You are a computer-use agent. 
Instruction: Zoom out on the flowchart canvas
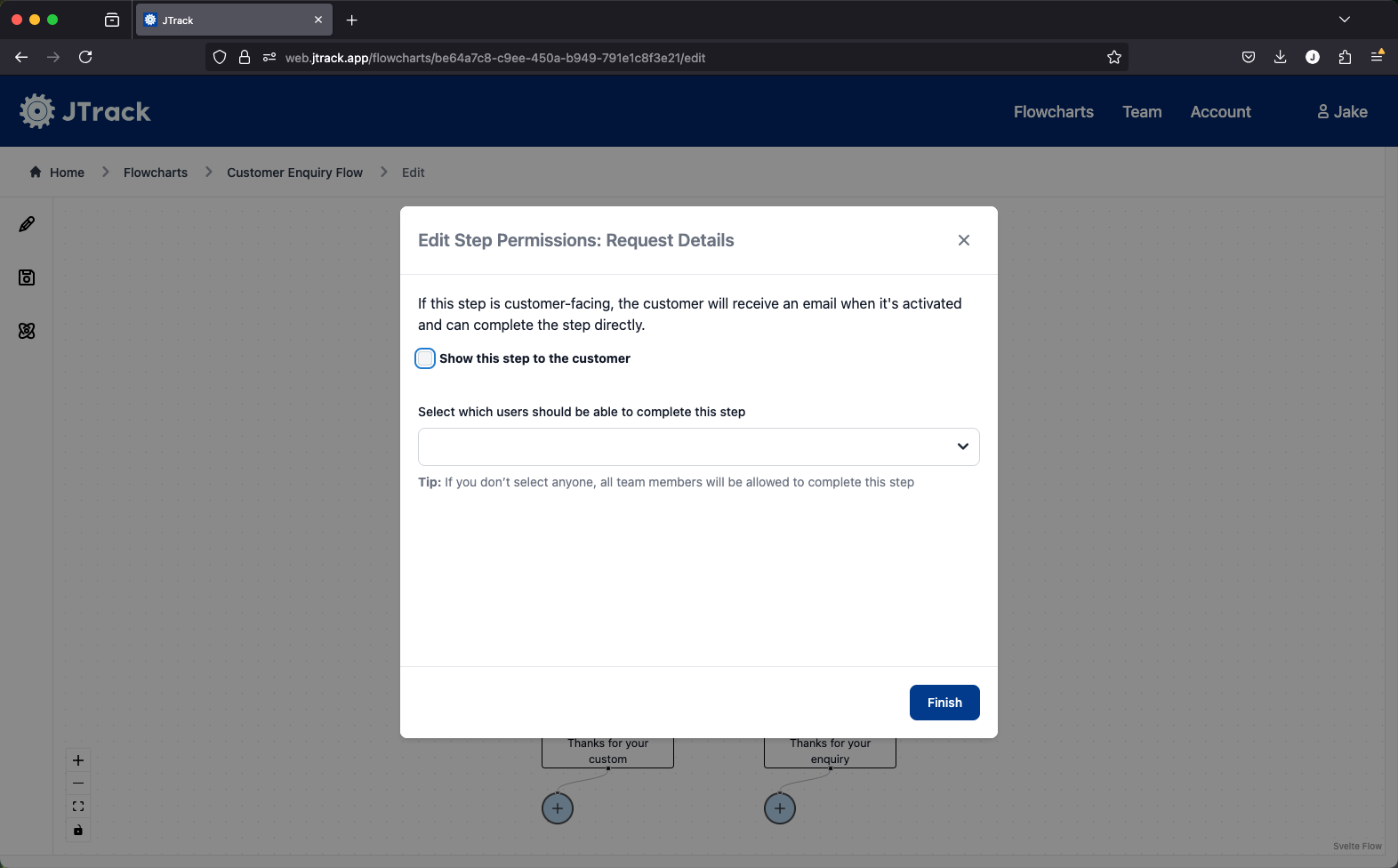[x=78, y=784]
